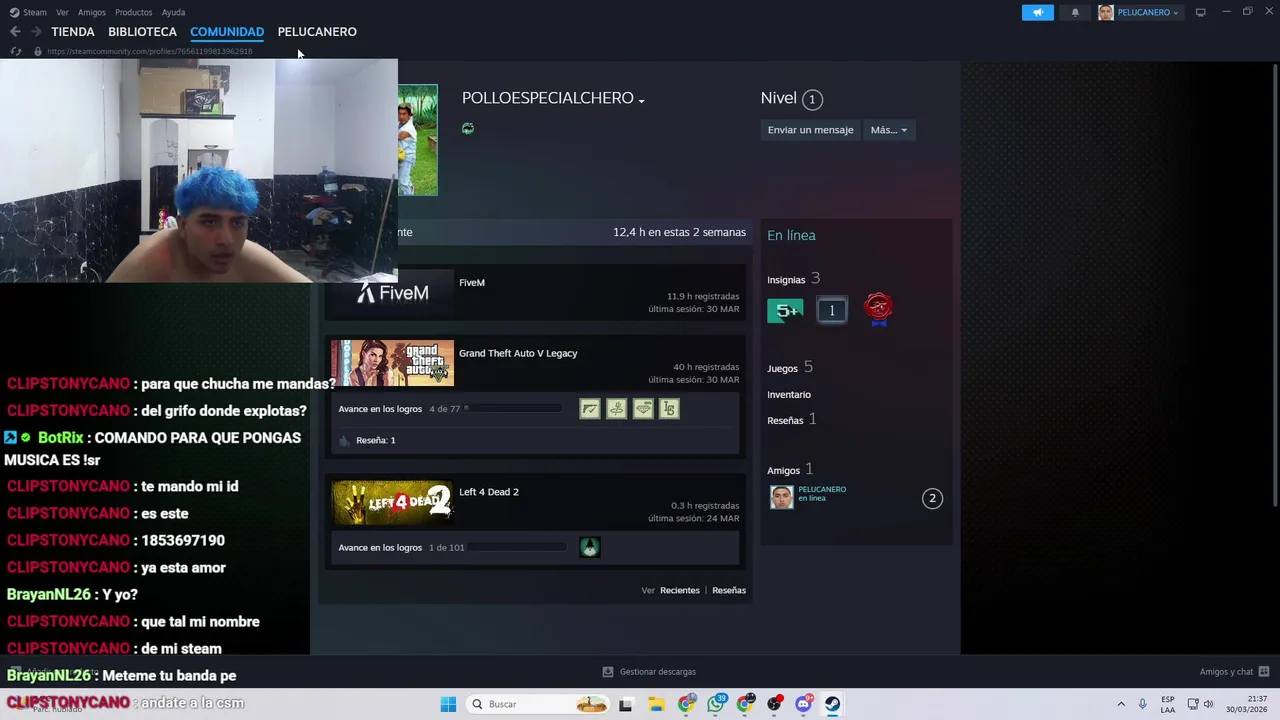Click the second GTA V achievement icon
The height and width of the screenshot is (720, 1280).
tap(616, 409)
